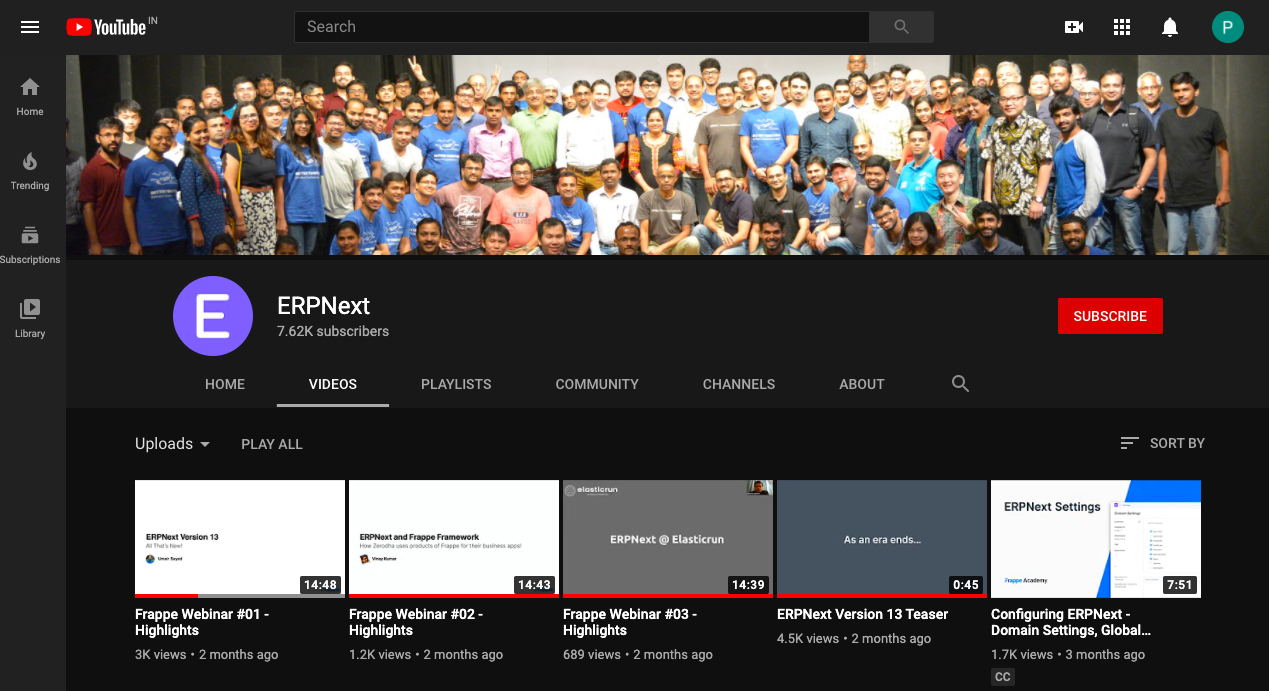The image size is (1269, 691).
Task: Open the create video camera icon
Action: coord(1074,27)
